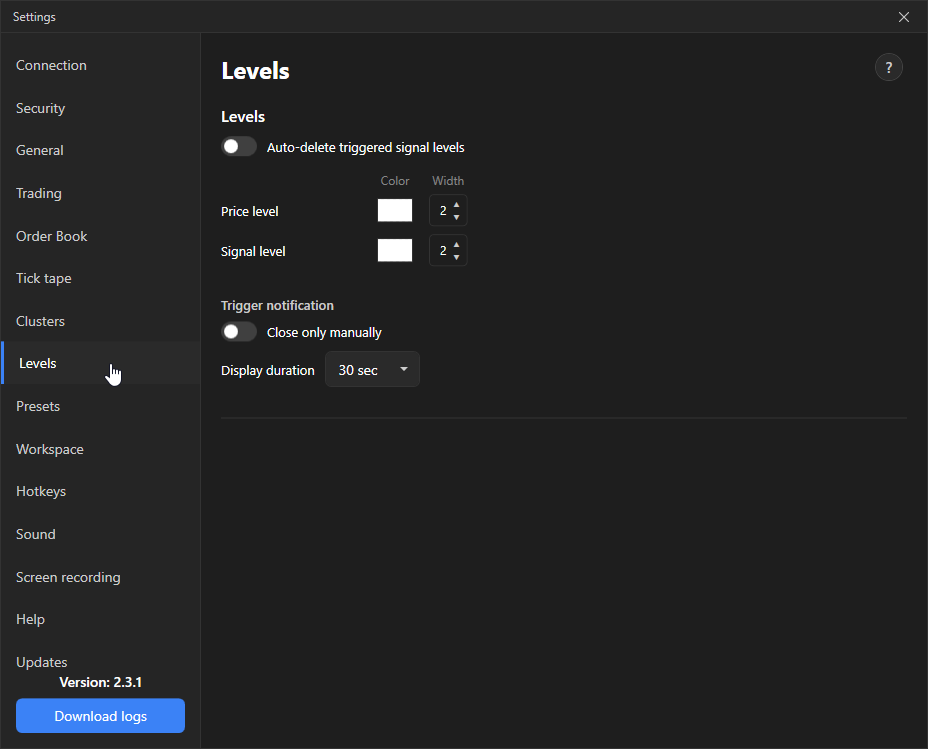Switch to Clusters settings

101,321
